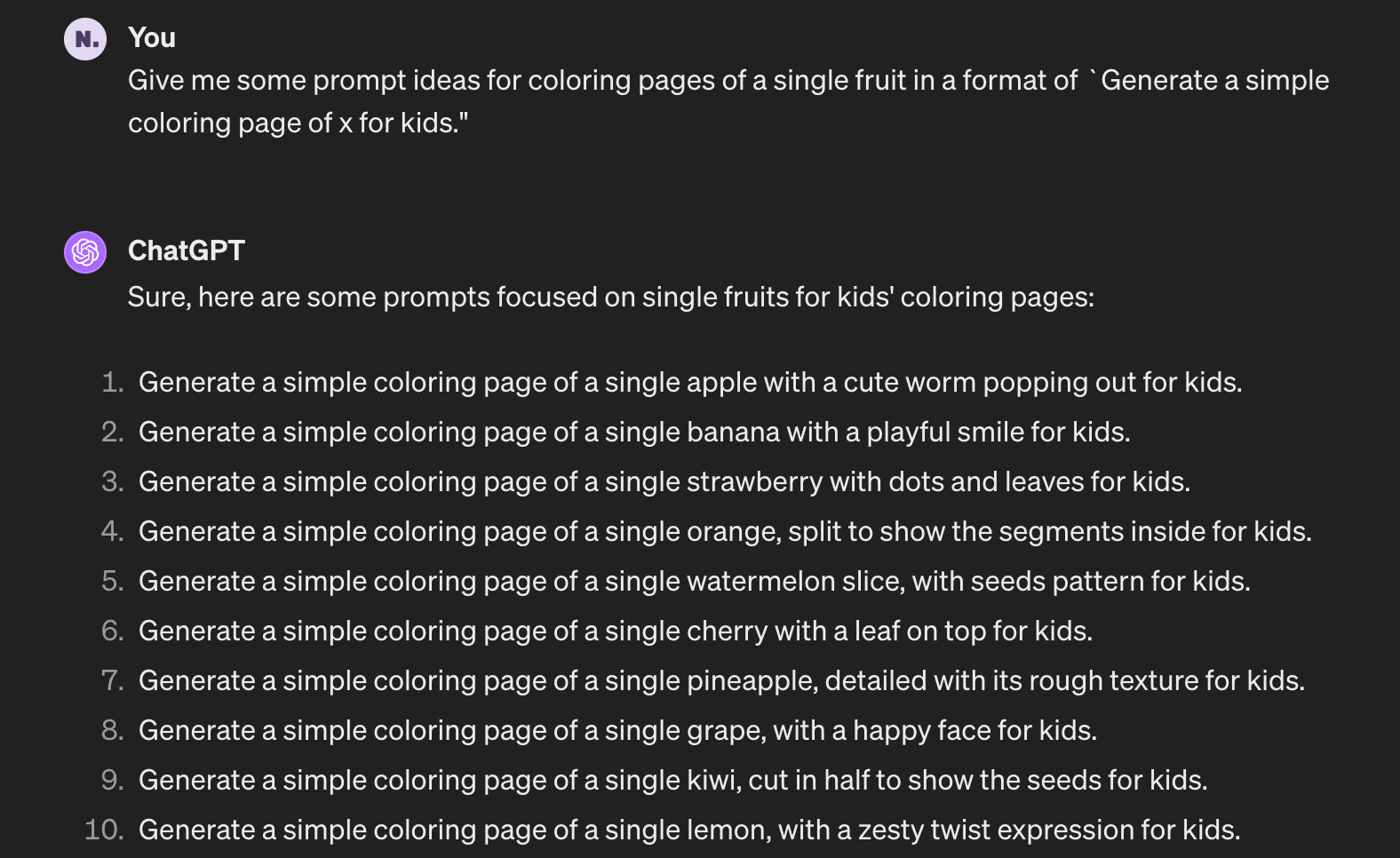Click the user's prompt message text
Viewport: 1400px width, 858px height.
[x=728, y=101]
